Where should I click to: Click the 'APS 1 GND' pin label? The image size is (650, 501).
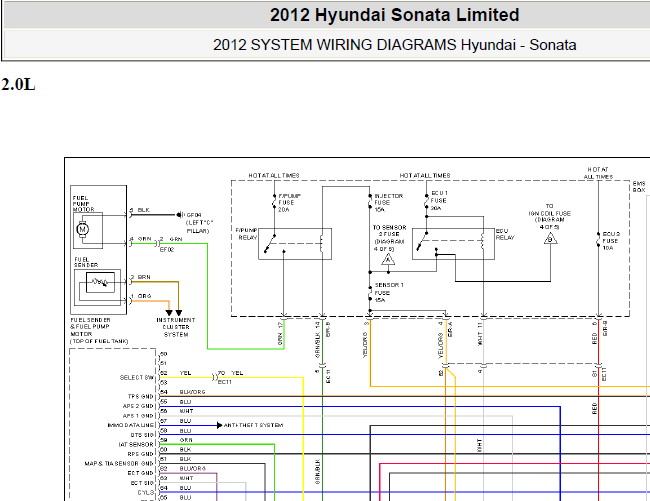tap(138, 416)
